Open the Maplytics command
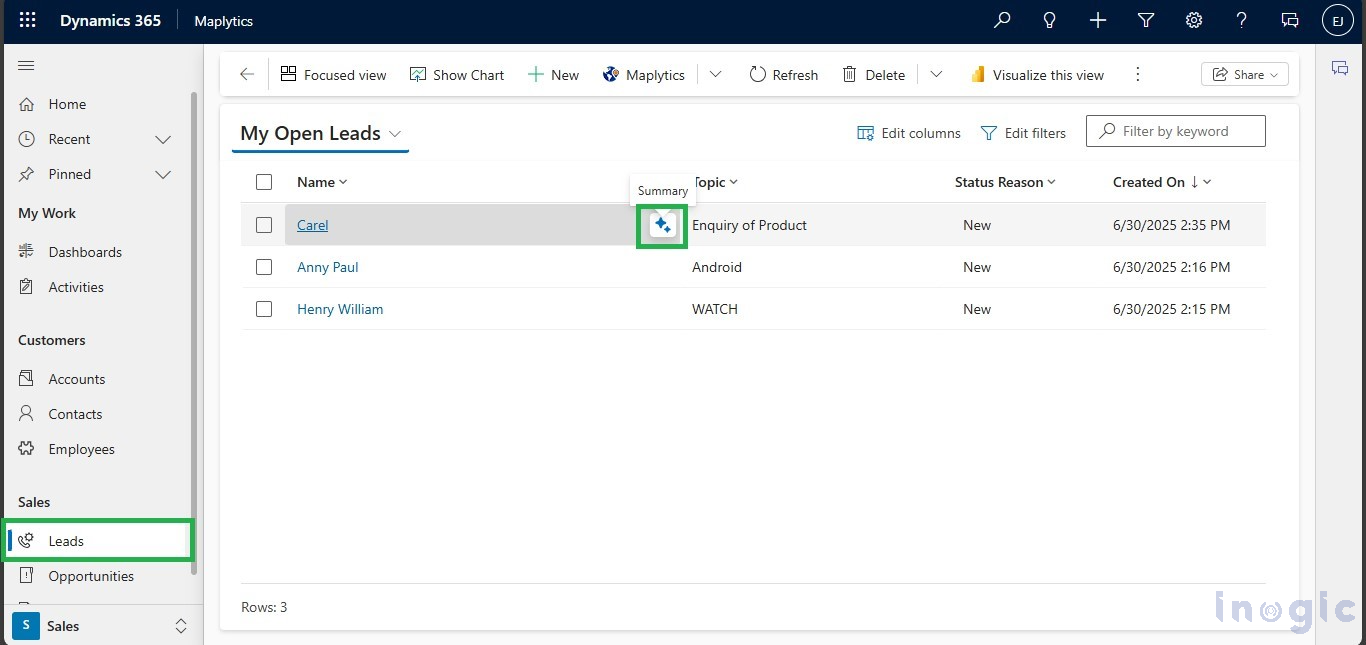 pyautogui.click(x=644, y=75)
